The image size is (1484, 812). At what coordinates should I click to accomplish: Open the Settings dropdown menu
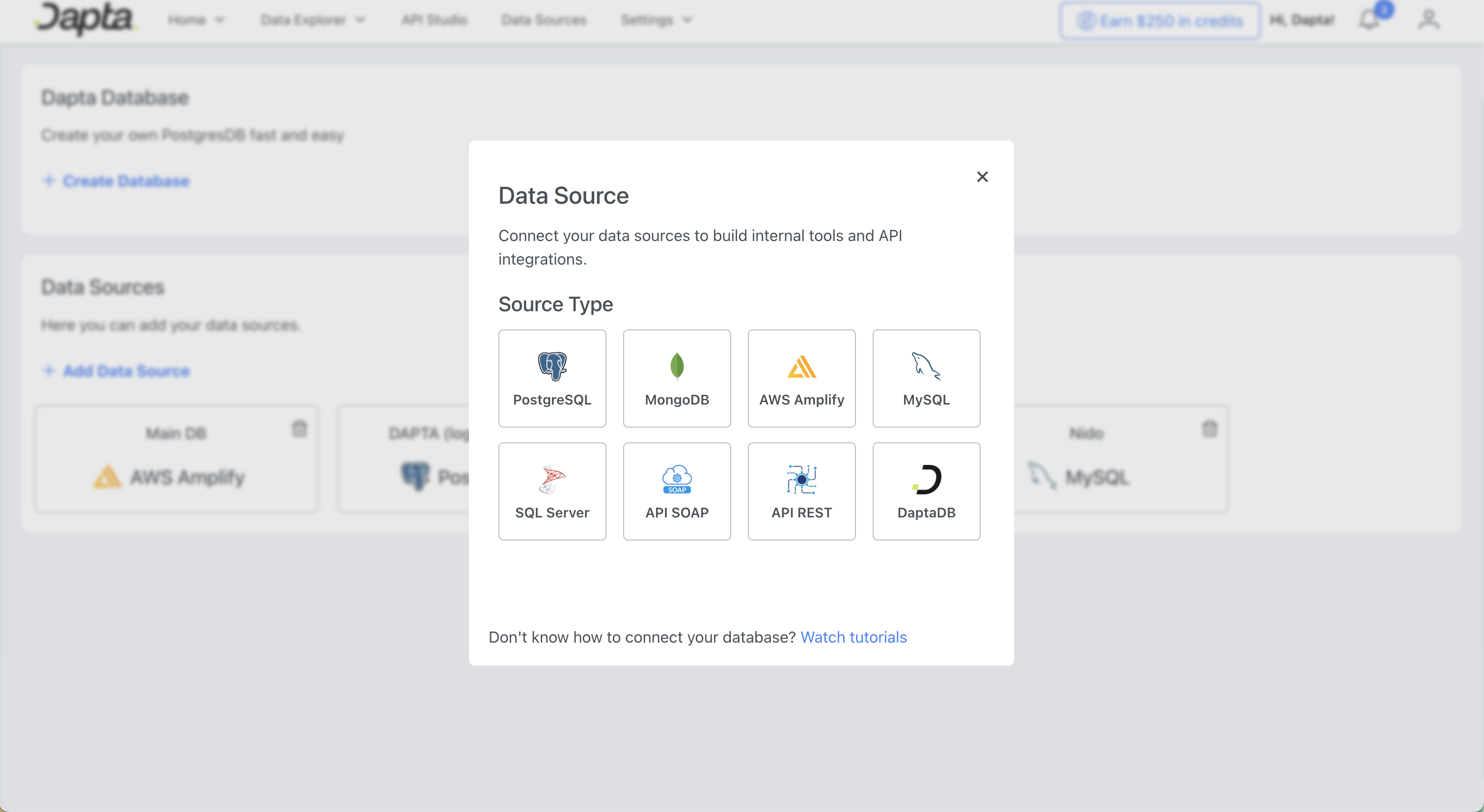click(656, 20)
